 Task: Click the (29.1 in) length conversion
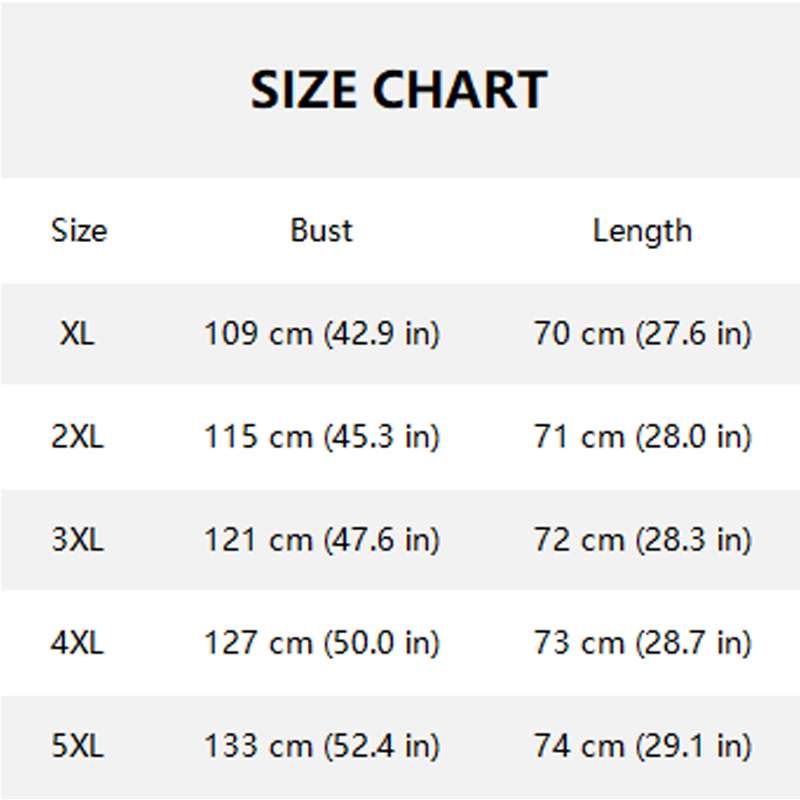click(x=693, y=746)
